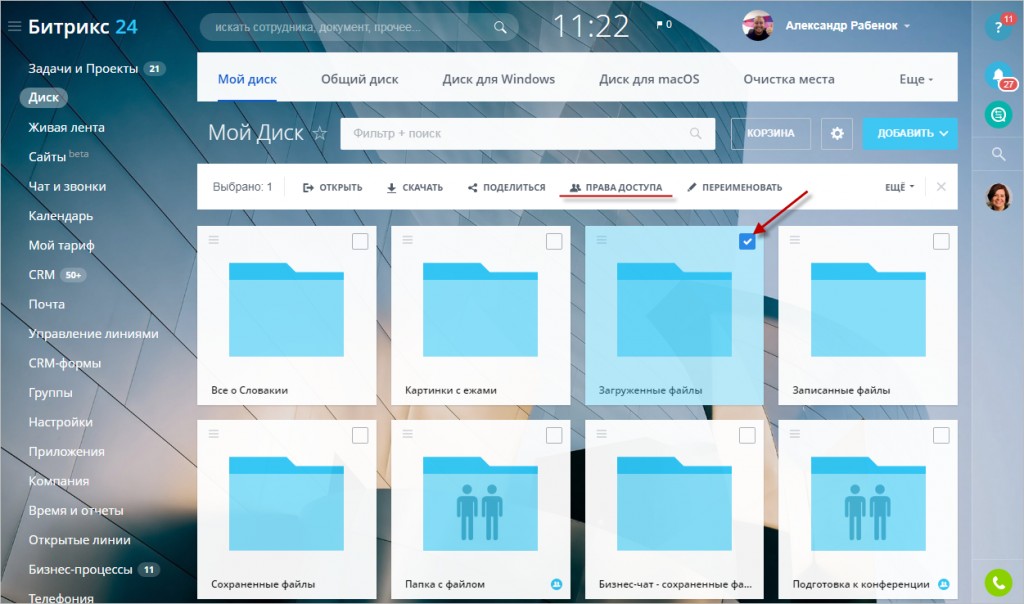Check the Подготовка к конференции folder checkbox

(x=941, y=436)
